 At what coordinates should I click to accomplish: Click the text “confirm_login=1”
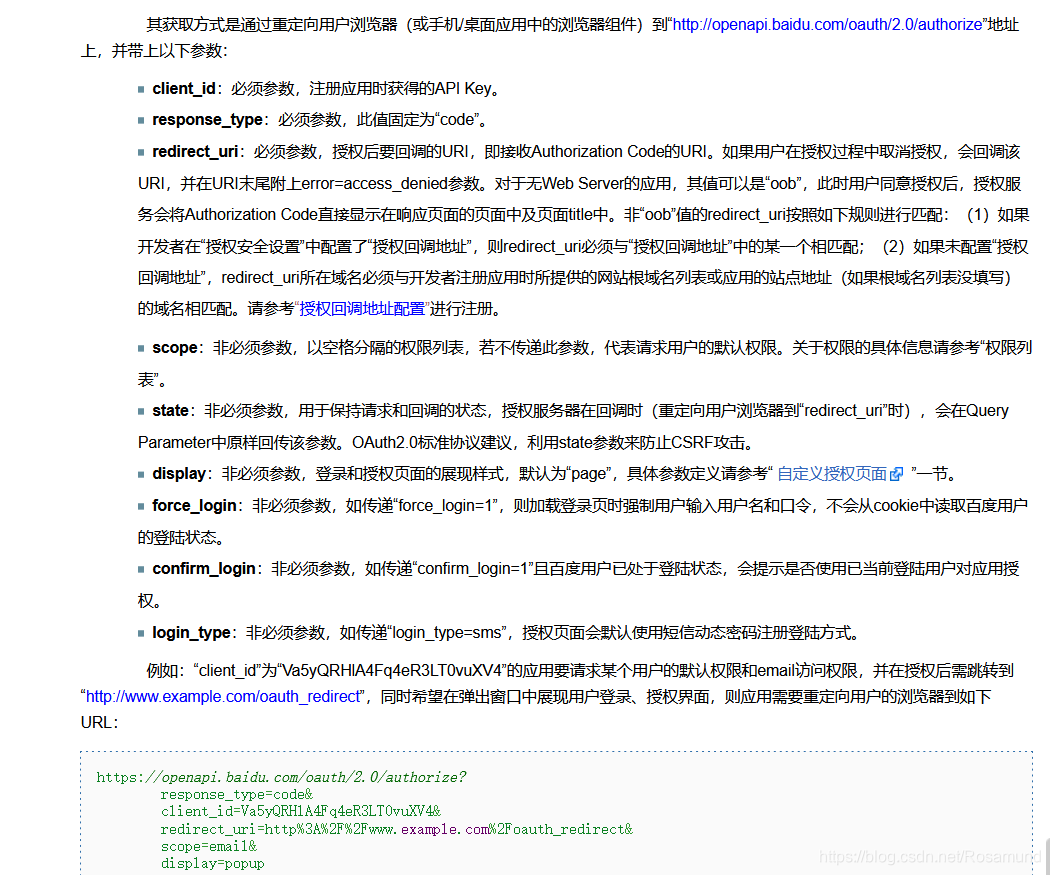473,568
